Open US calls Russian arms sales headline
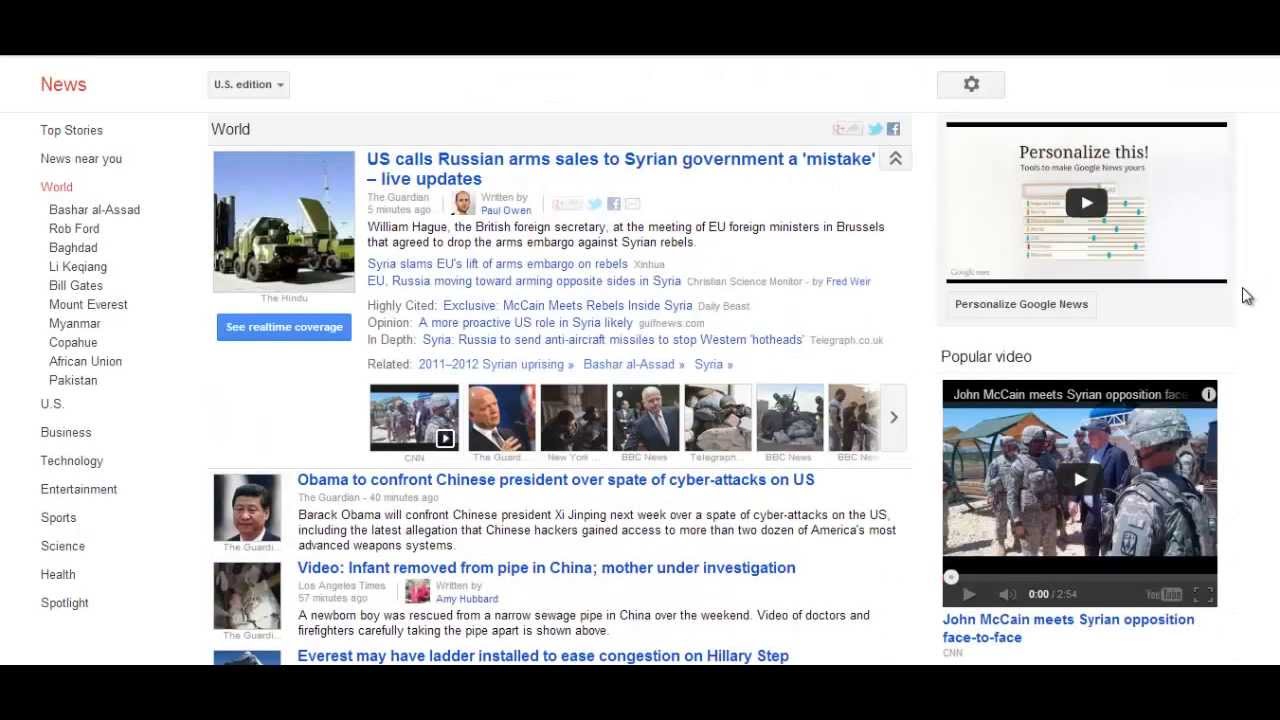 pyautogui.click(x=621, y=169)
